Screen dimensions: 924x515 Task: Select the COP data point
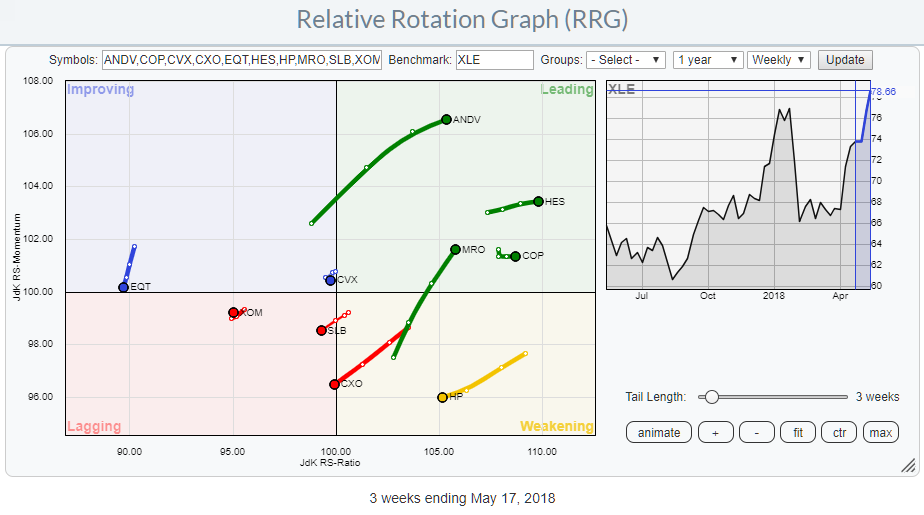tap(515, 256)
